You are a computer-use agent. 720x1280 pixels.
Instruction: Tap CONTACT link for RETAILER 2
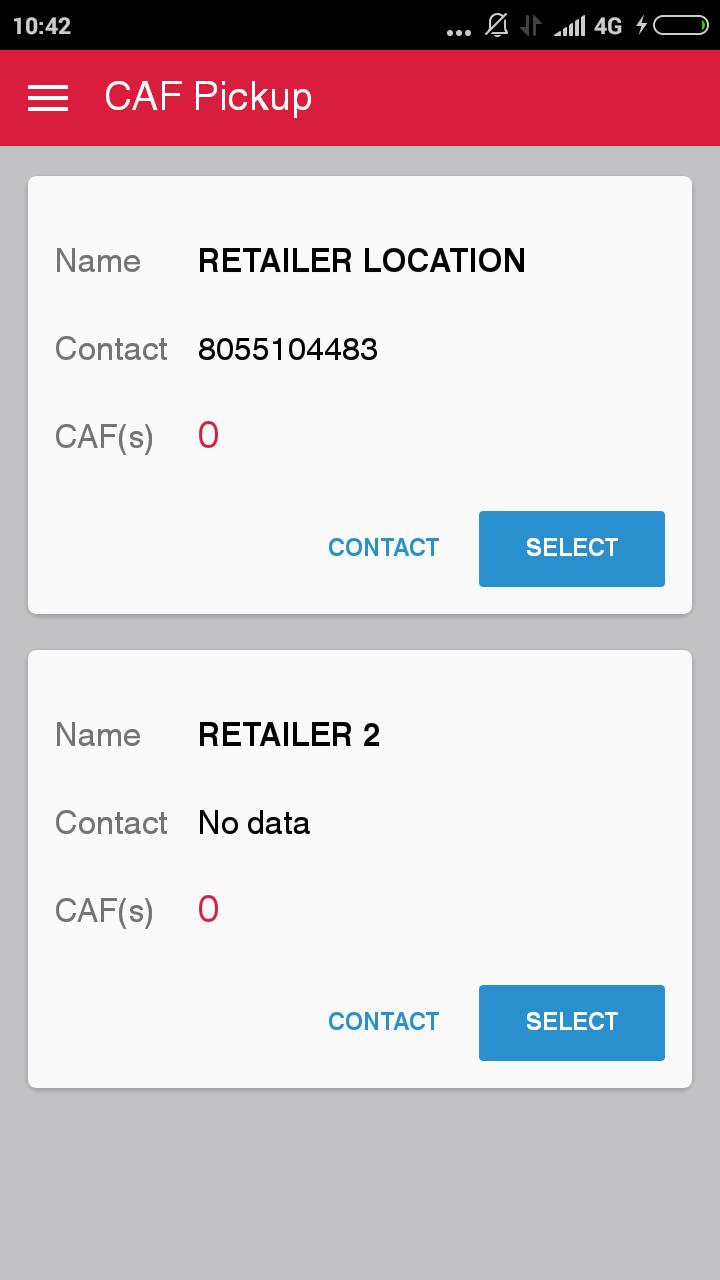click(383, 1022)
